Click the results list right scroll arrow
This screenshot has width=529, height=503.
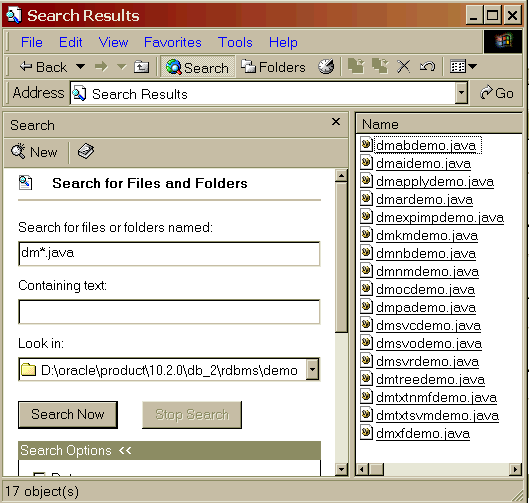click(x=515, y=469)
